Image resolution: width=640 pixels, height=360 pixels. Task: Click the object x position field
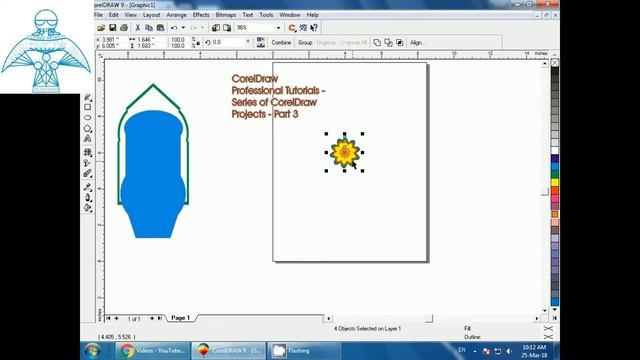click(108, 40)
